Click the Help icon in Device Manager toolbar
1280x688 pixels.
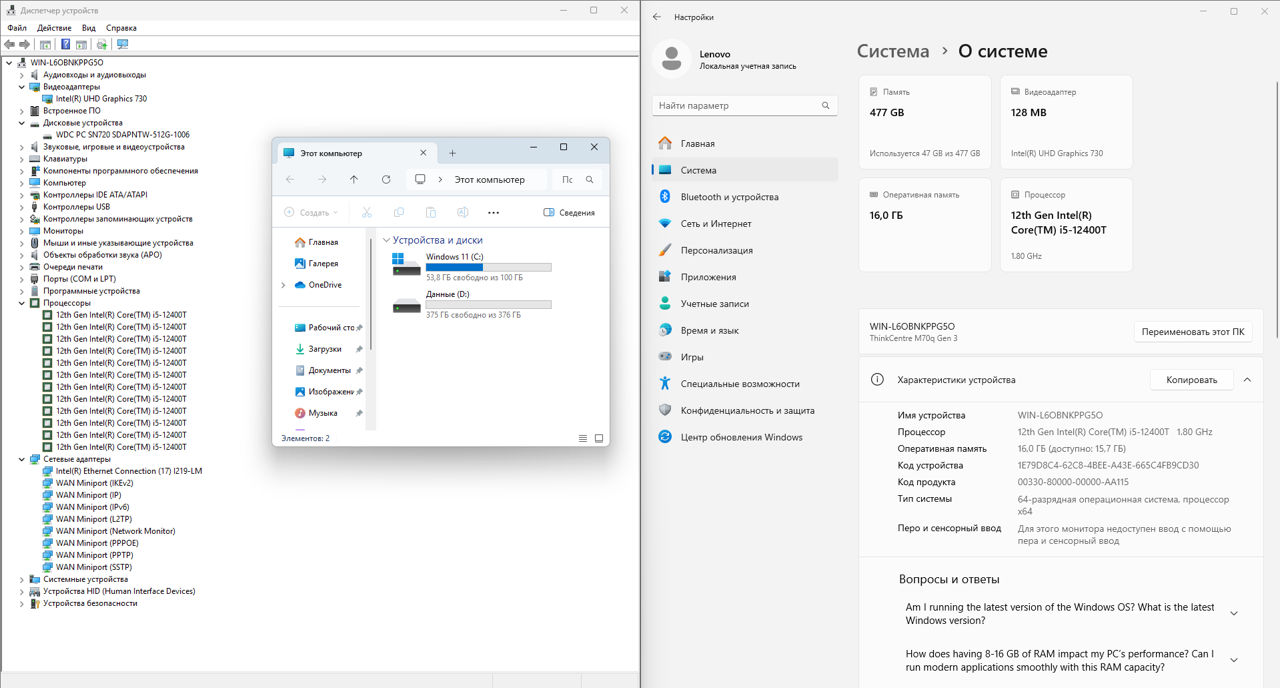(66, 44)
